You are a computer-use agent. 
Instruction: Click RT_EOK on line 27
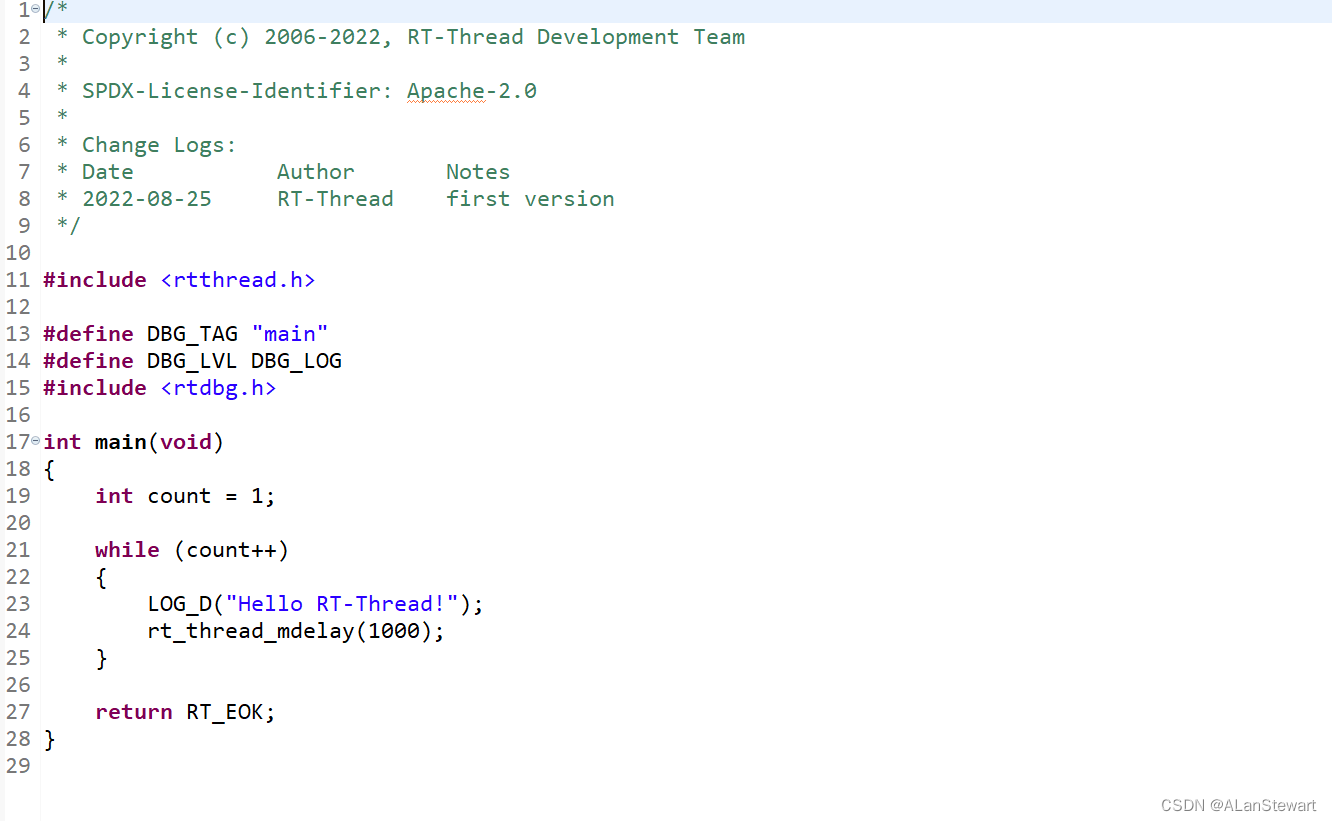[x=225, y=712]
